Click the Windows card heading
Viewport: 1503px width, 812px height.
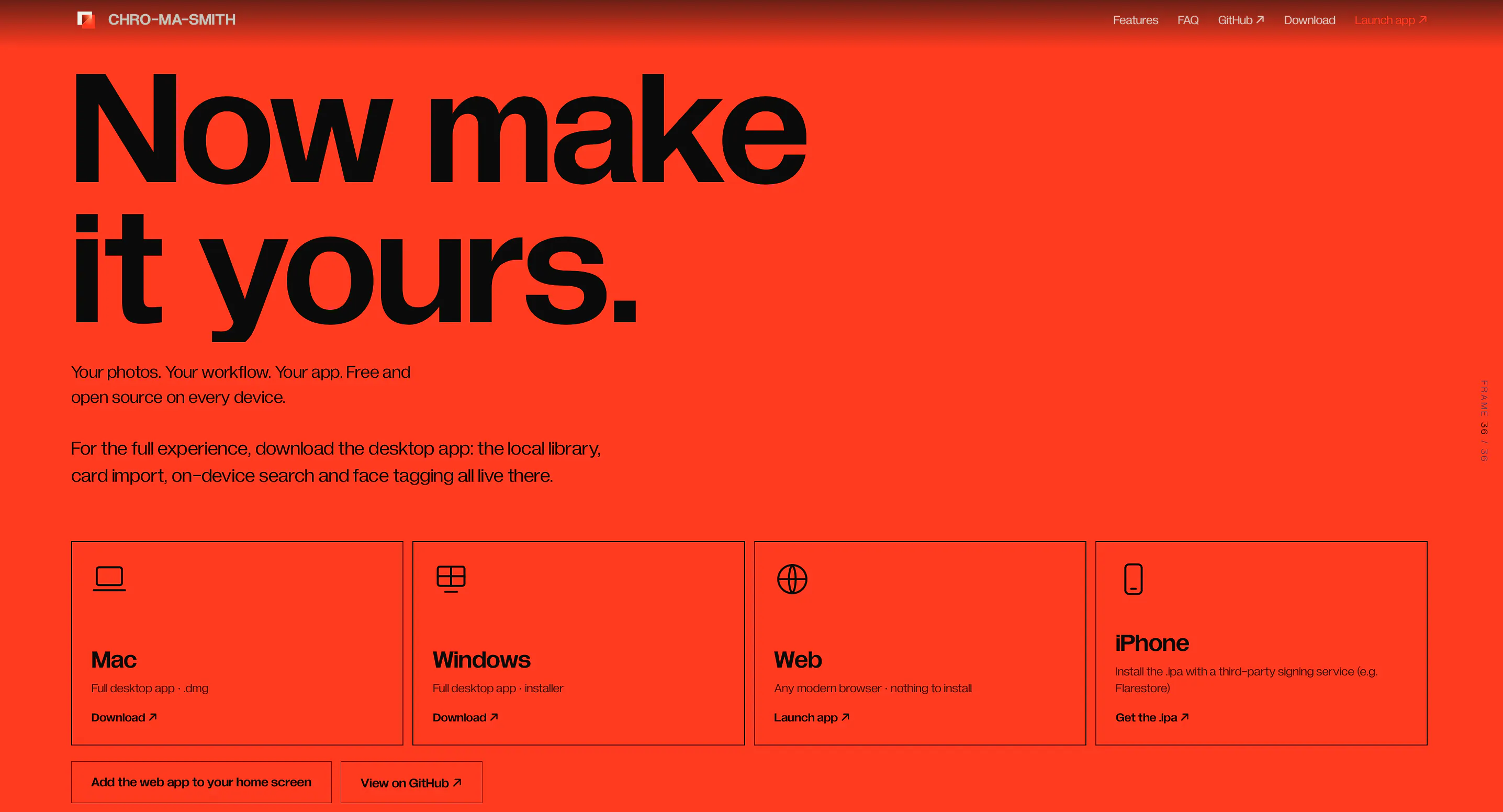[481, 660]
